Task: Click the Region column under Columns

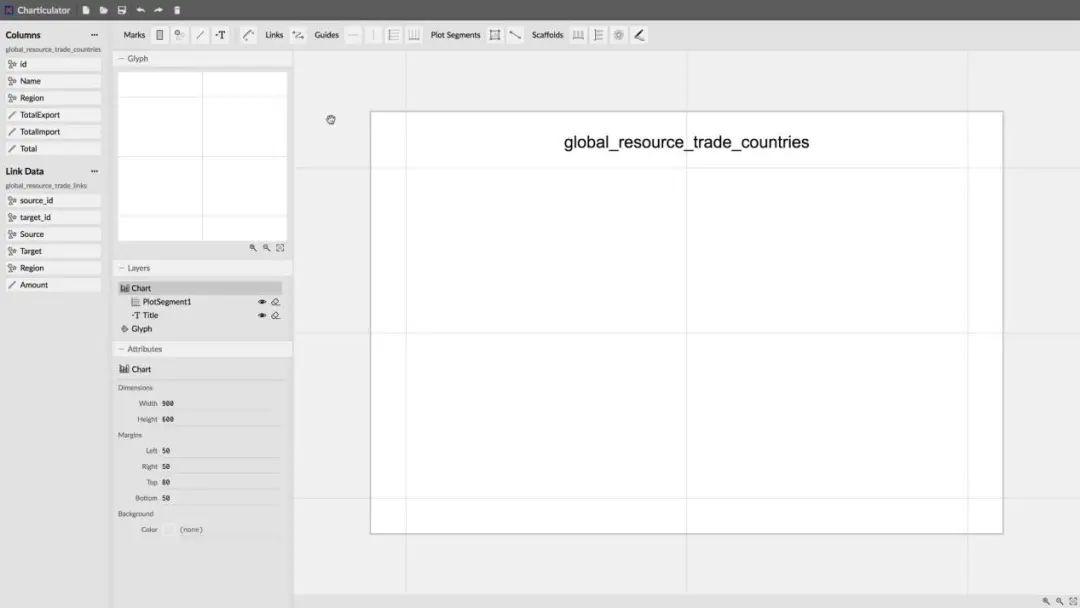Action: pyautogui.click(x=53, y=98)
